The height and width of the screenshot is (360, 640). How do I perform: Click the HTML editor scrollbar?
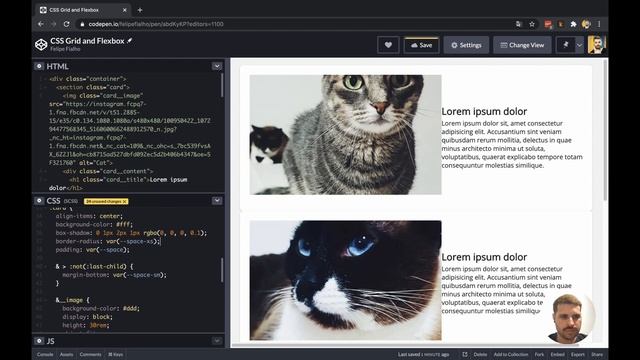click(222, 85)
